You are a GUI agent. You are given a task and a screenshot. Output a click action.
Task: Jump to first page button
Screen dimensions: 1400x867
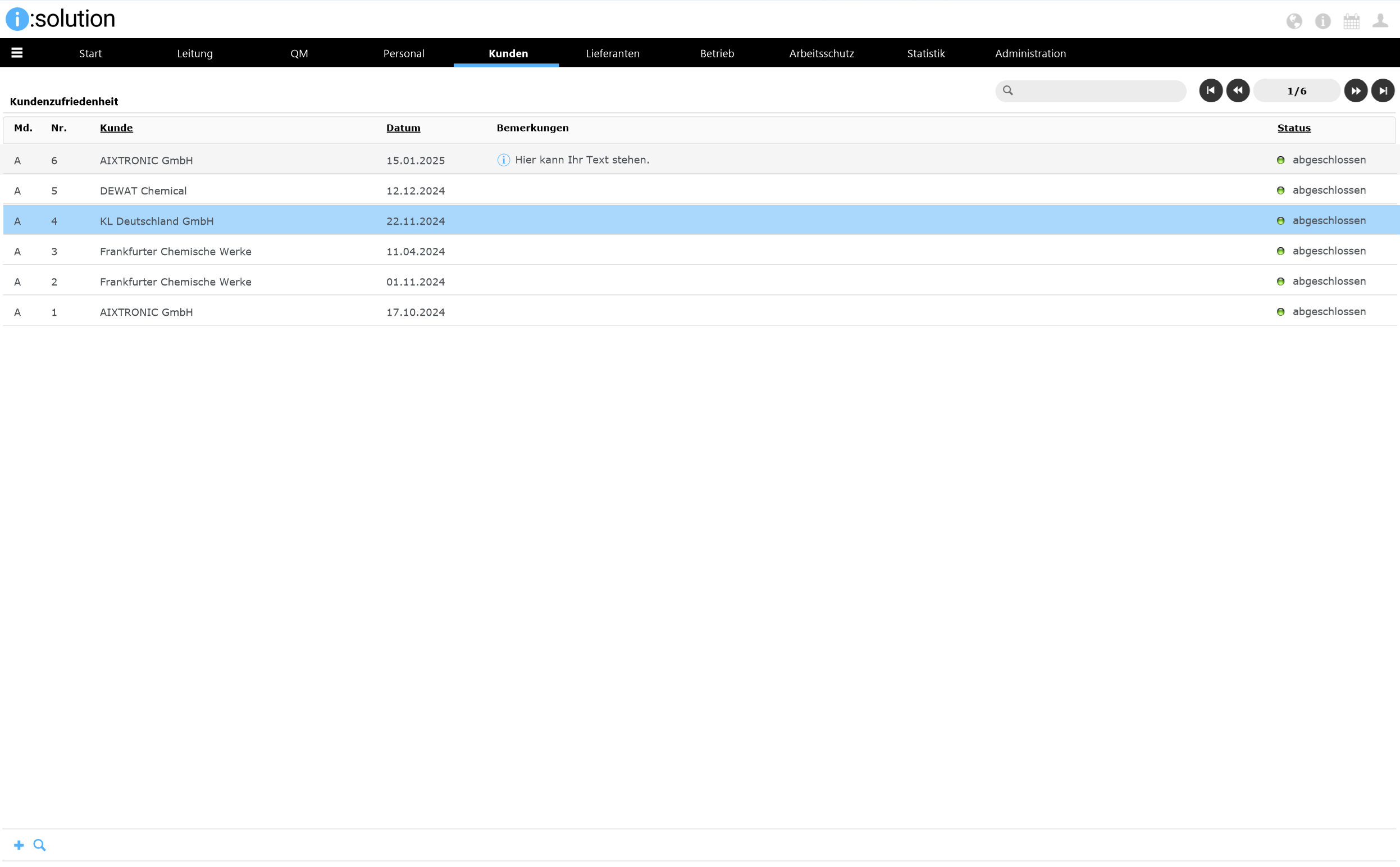pos(1210,90)
